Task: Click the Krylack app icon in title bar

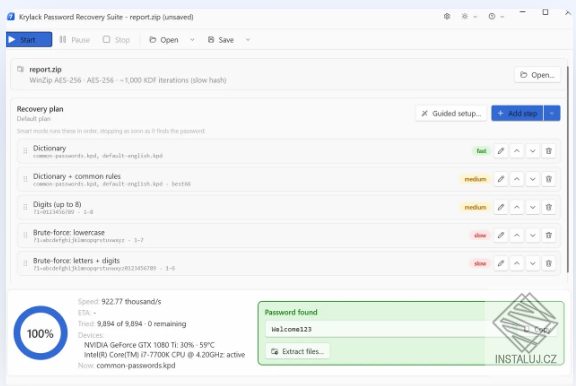Action: coord(11,17)
